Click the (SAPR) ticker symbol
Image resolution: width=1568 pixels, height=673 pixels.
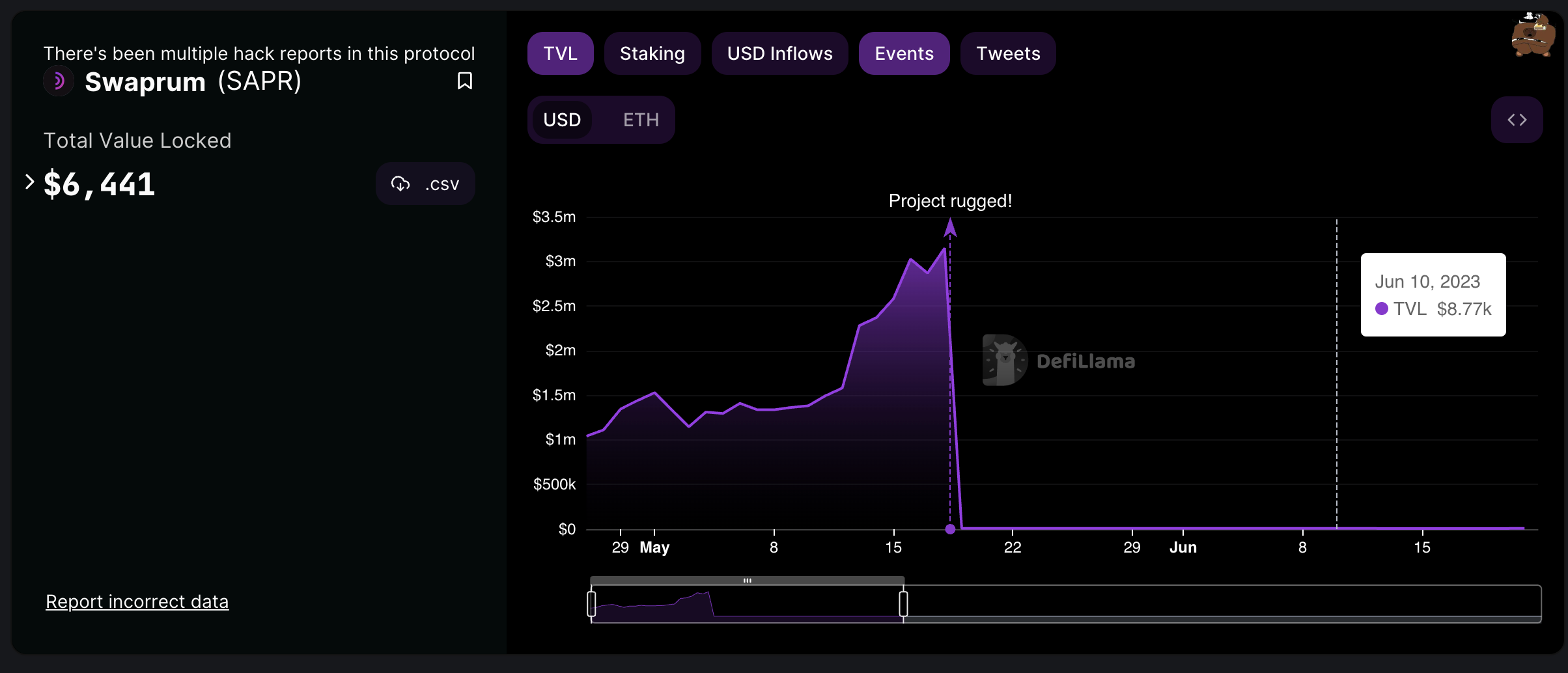260,82
